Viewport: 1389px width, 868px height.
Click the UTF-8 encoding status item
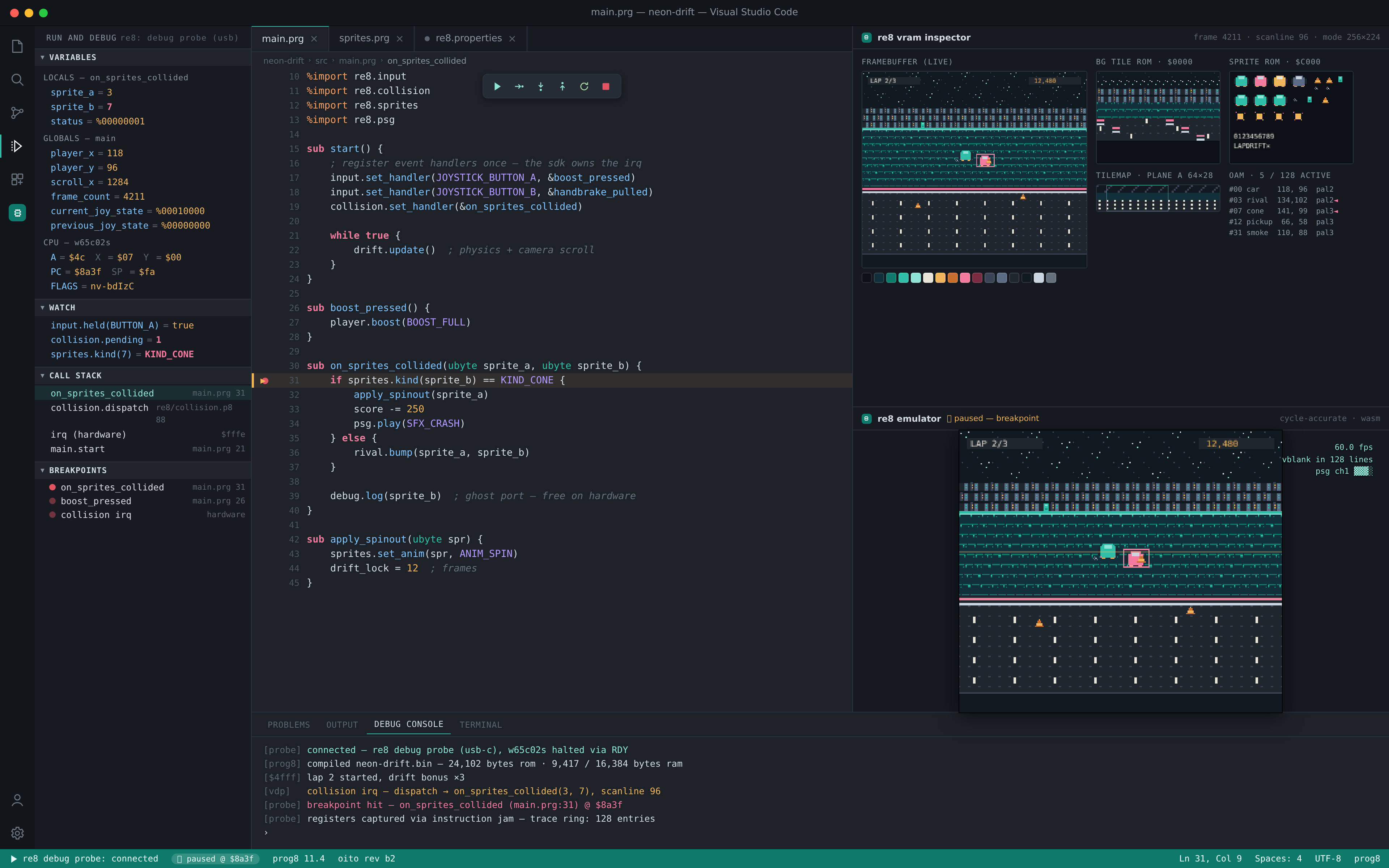1328,859
